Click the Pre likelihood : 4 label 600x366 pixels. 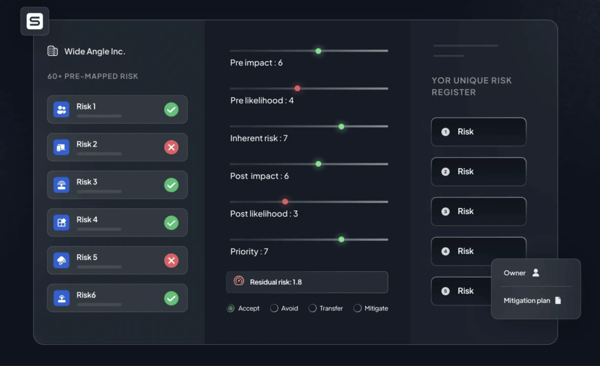pos(262,100)
